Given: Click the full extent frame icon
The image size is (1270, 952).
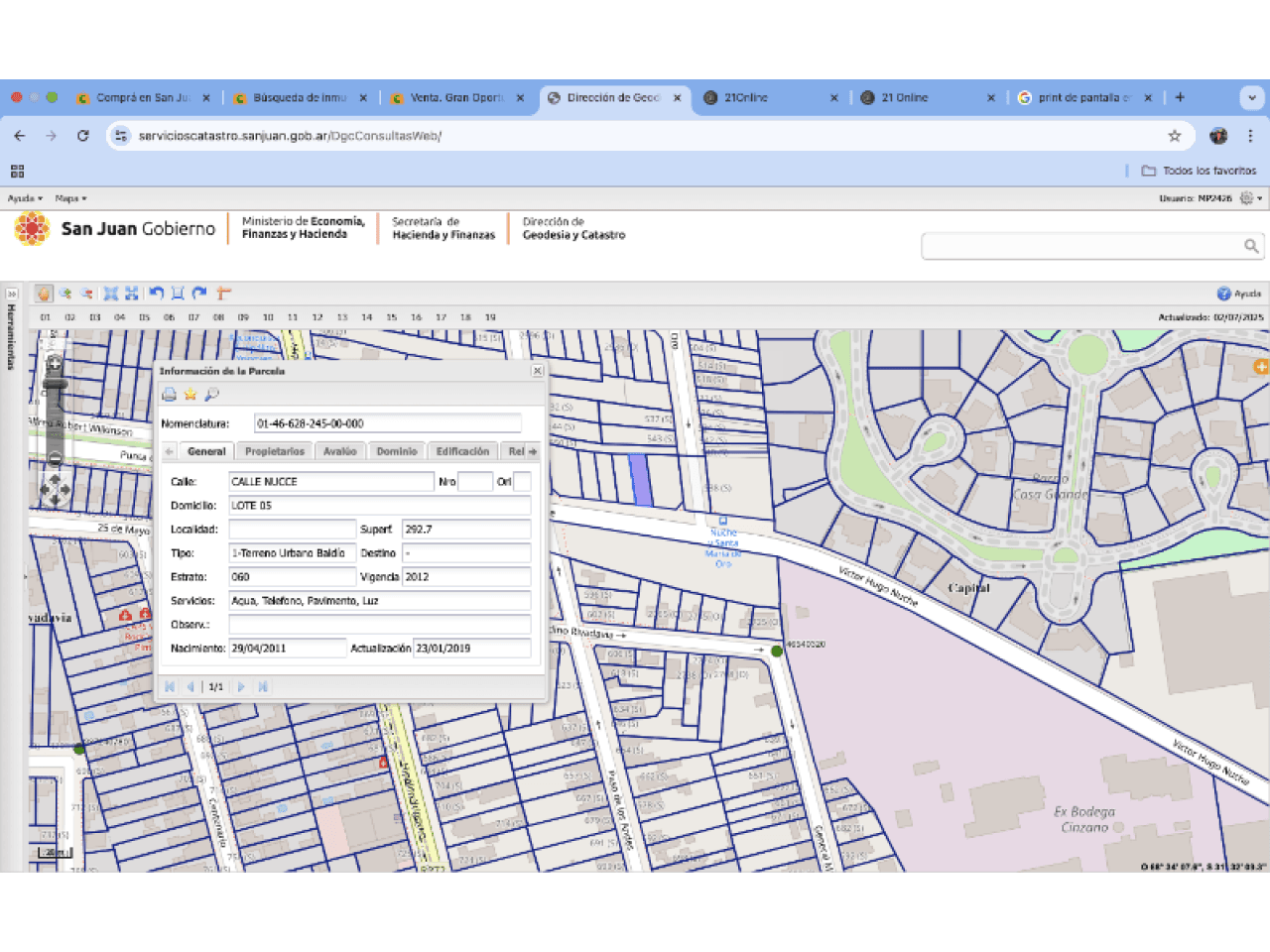Looking at the screenshot, I should (178, 294).
